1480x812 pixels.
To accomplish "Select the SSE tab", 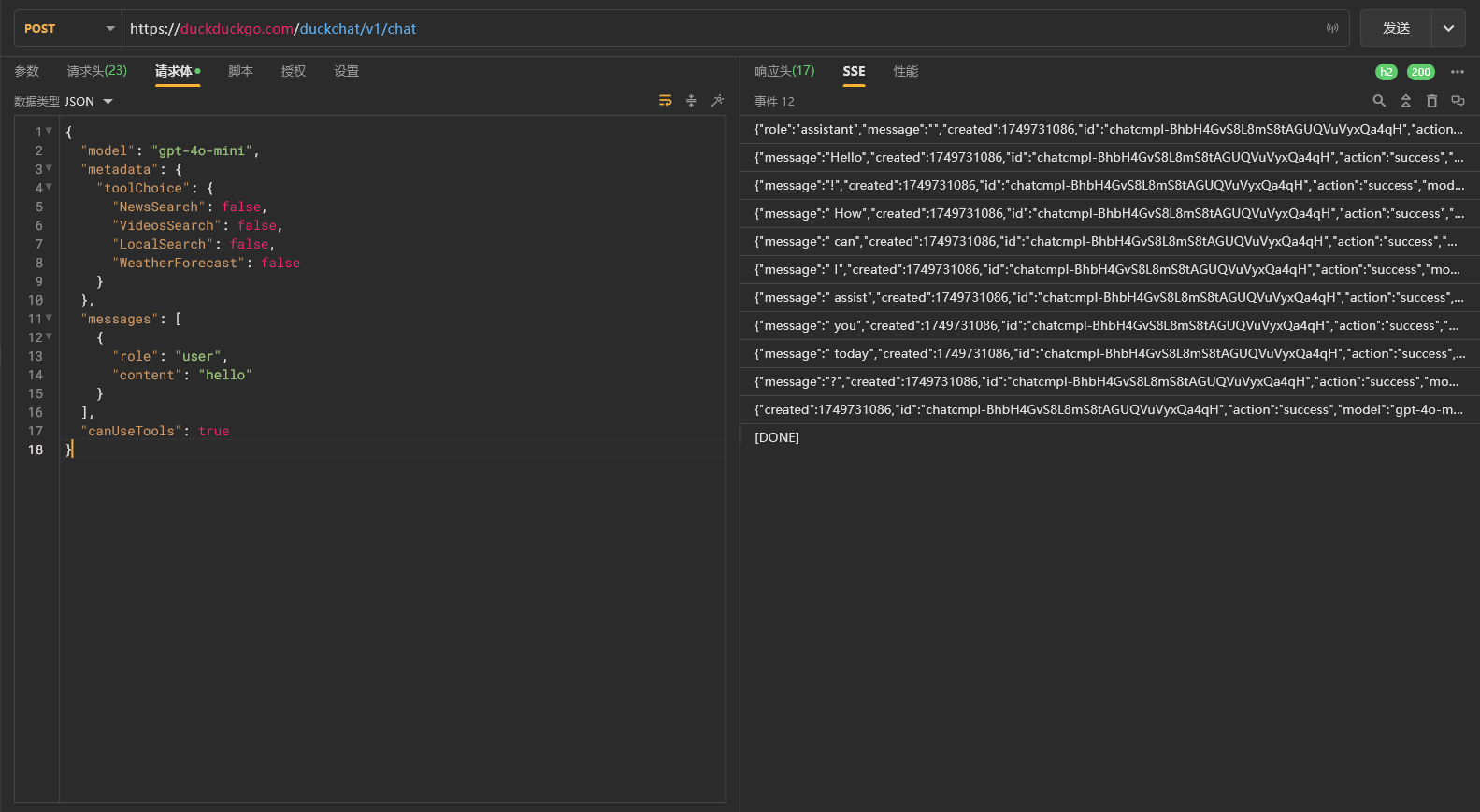I will [x=854, y=71].
